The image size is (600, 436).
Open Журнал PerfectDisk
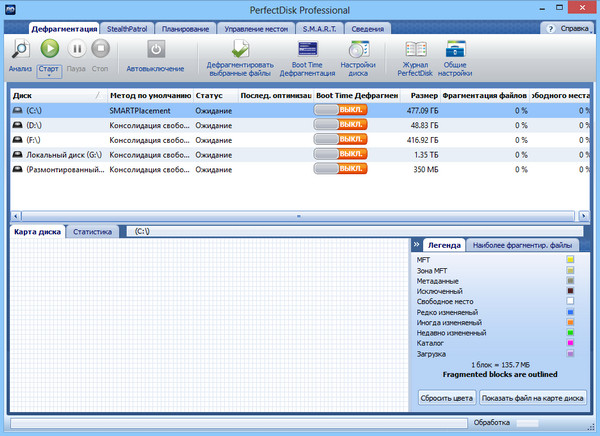click(414, 50)
